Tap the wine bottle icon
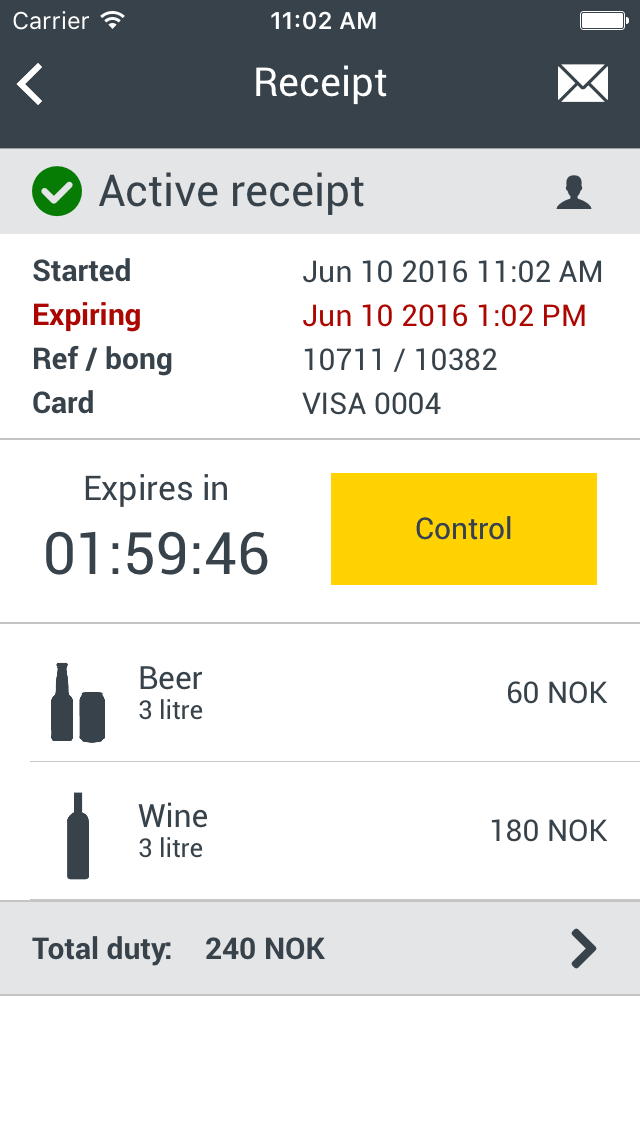 (x=78, y=836)
